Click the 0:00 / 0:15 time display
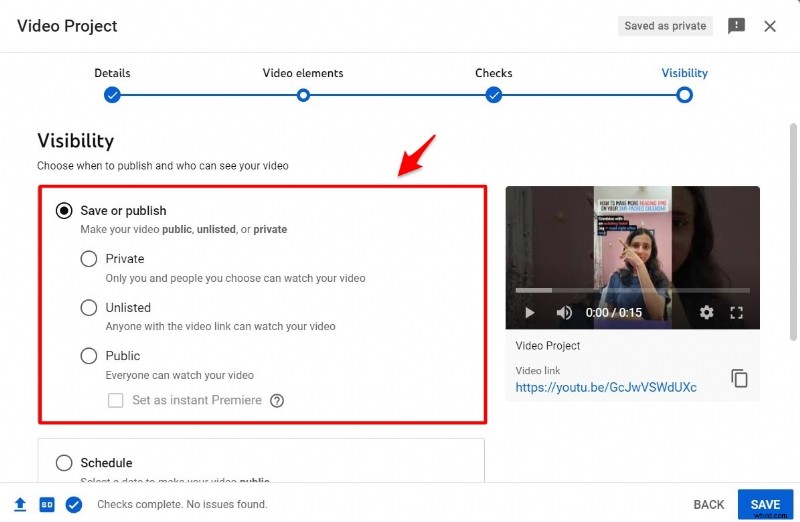The image size is (800, 522). (614, 312)
